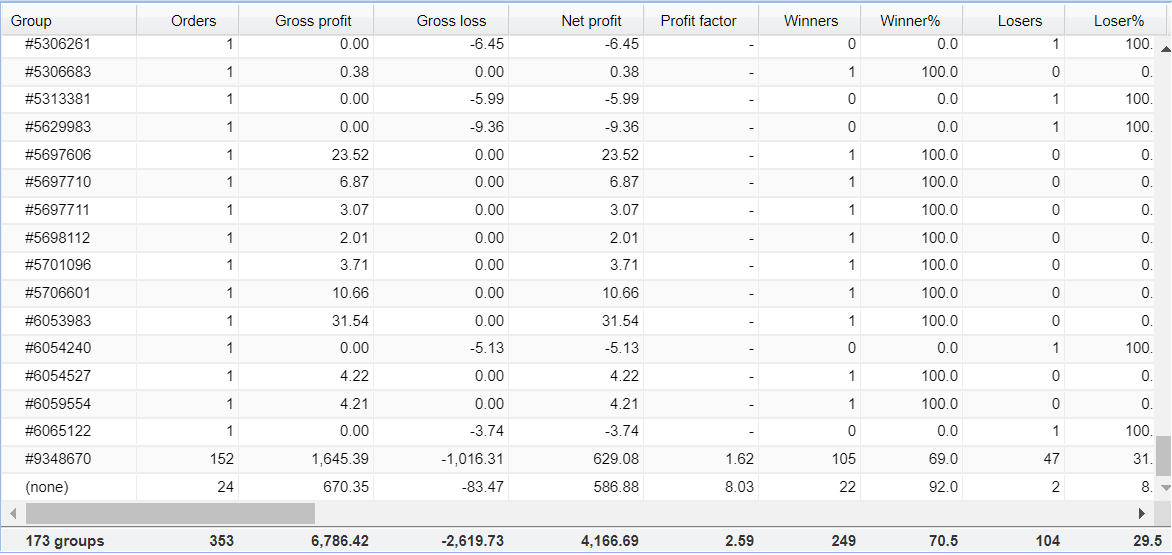Click the horizontal scrollbar right arrow
The height and width of the screenshot is (555, 1172).
click(1141, 513)
